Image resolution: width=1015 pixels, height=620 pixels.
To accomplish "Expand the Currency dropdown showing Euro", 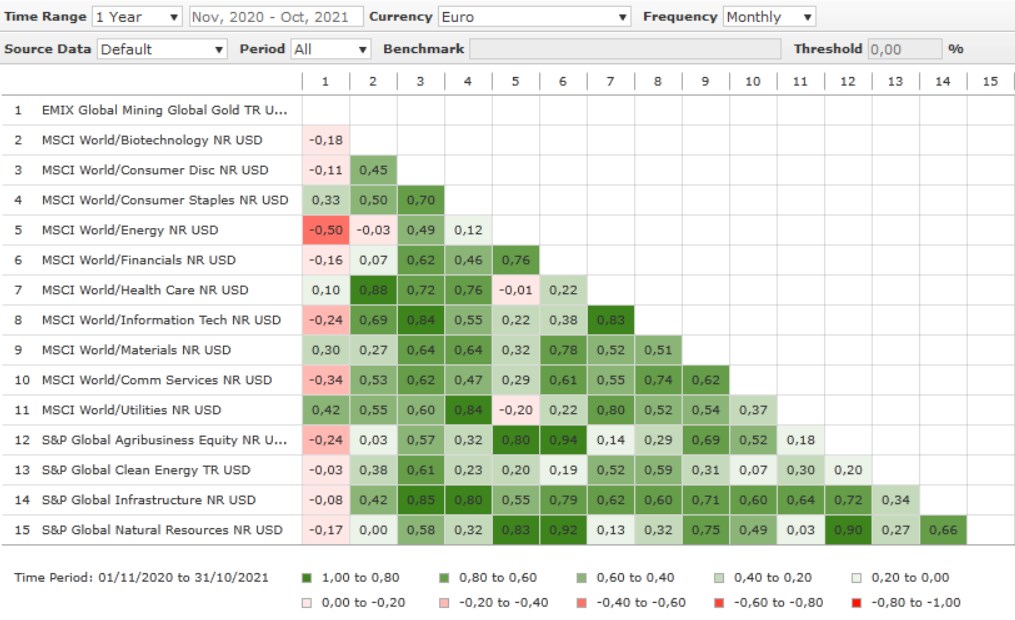I will pos(534,17).
